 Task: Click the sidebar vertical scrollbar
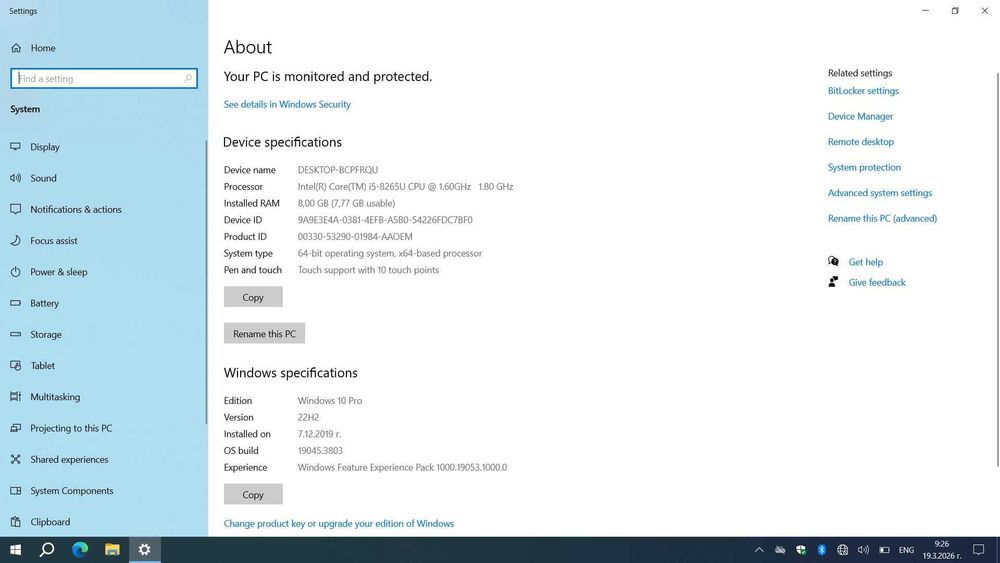click(206, 281)
